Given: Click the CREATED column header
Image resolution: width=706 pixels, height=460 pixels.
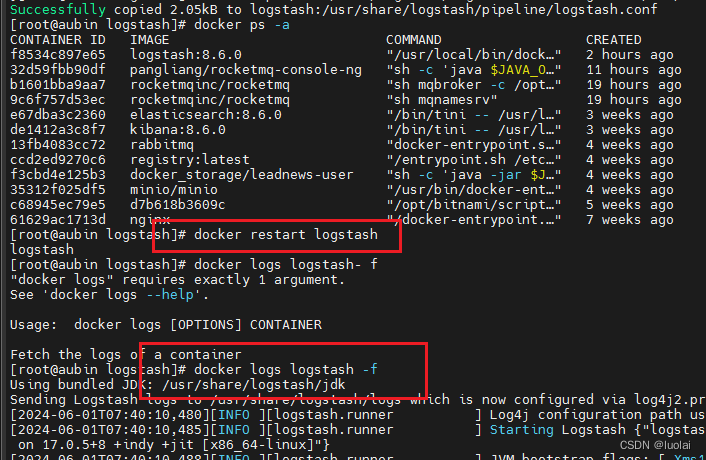Looking at the screenshot, I should (x=614, y=40).
